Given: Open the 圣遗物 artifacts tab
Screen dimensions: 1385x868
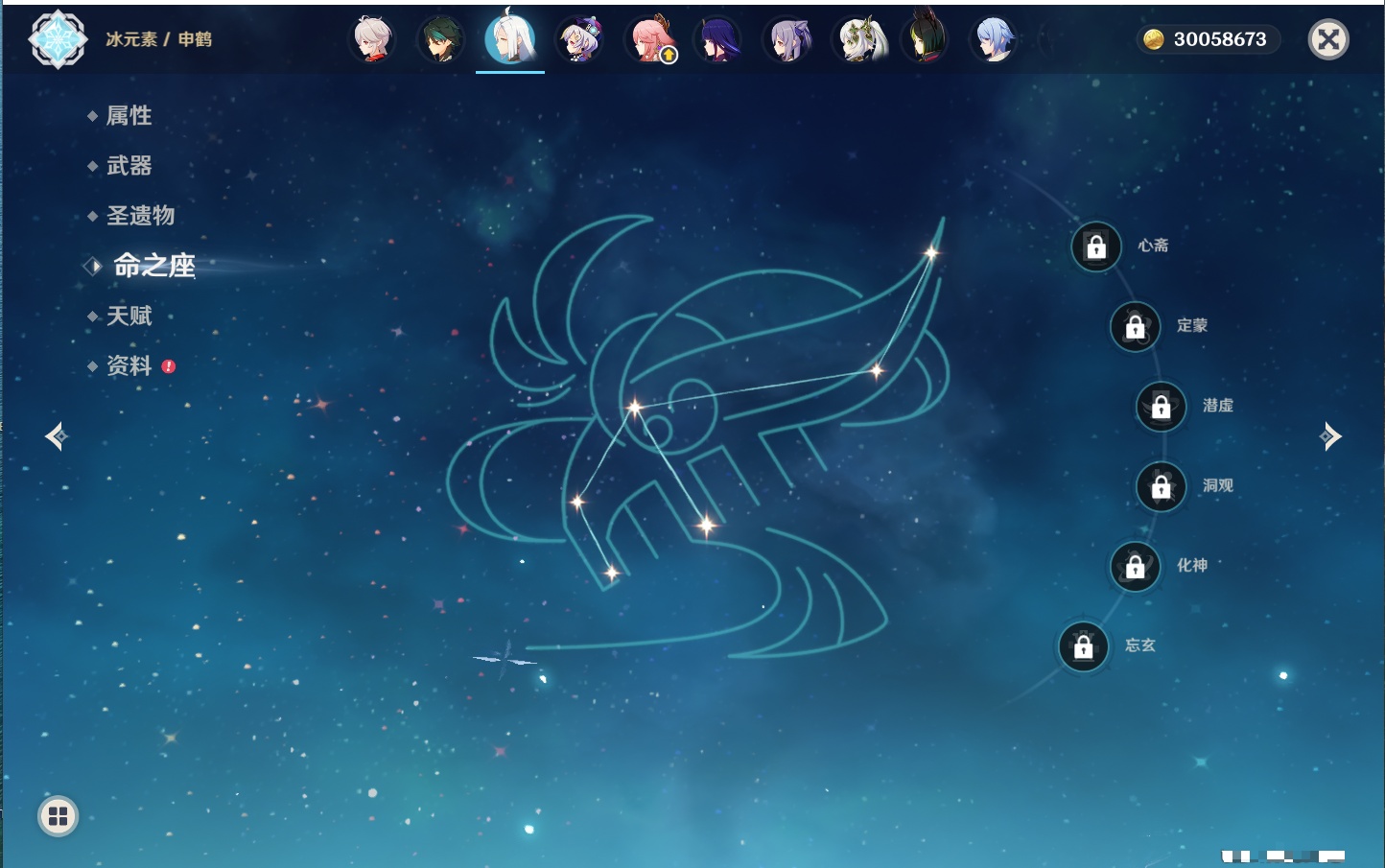Looking at the screenshot, I should [x=140, y=216].
